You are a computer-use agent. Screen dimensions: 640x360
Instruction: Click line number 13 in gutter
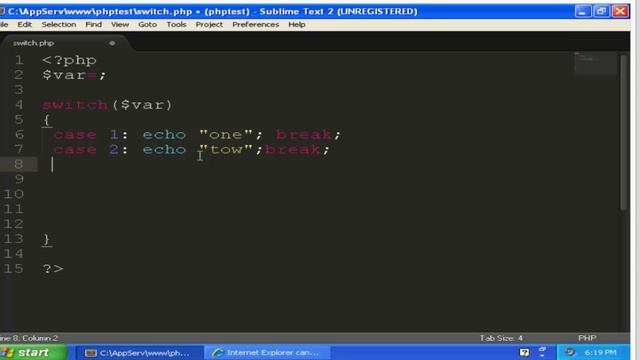pyautogui.click(x=13, y=239)
